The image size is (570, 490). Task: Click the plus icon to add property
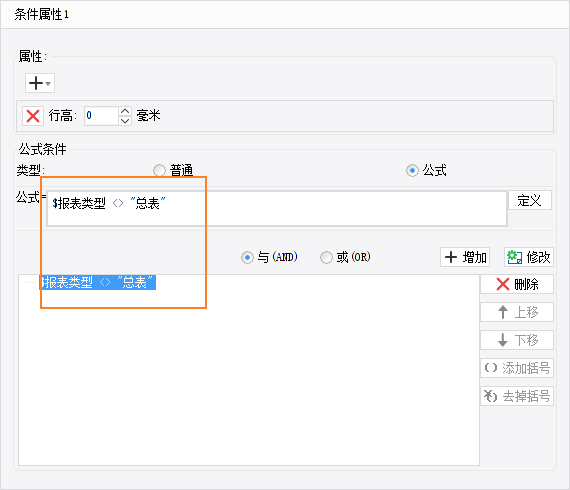(x=36, y=83)
